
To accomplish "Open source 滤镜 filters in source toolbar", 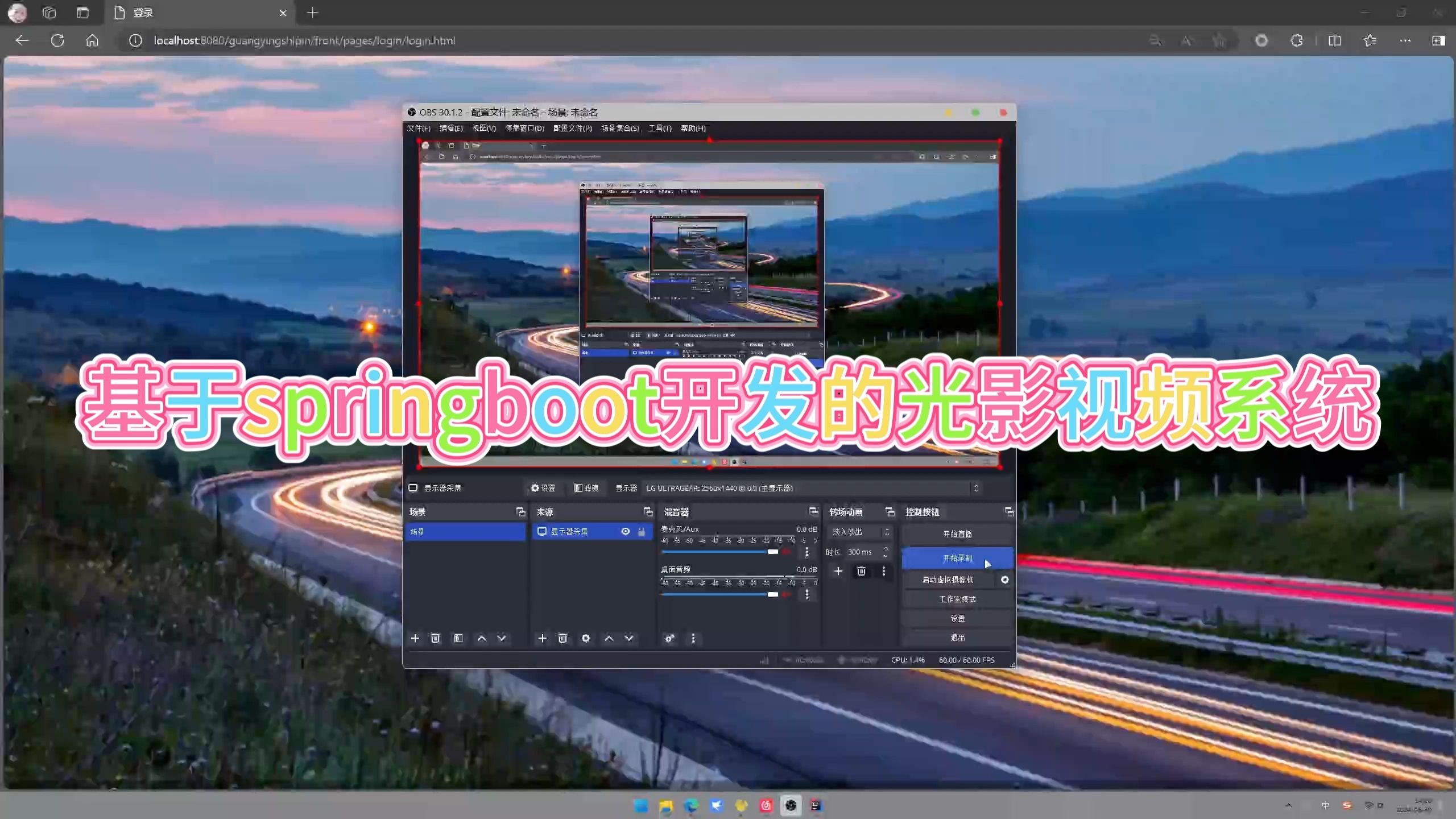I will tap(586, 488).
